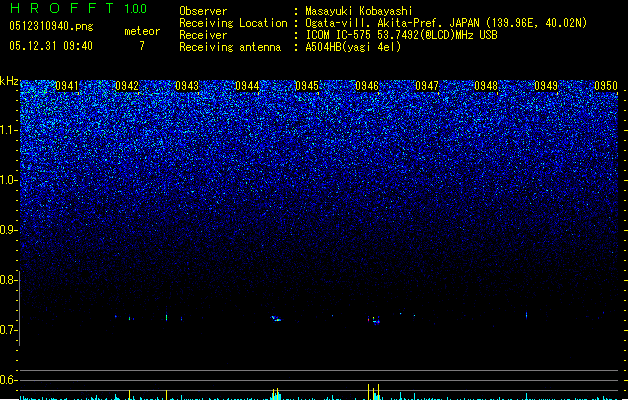Click the 0947 time marker
The width and height of the screenshot is (629, 400).
coord(427,86)
